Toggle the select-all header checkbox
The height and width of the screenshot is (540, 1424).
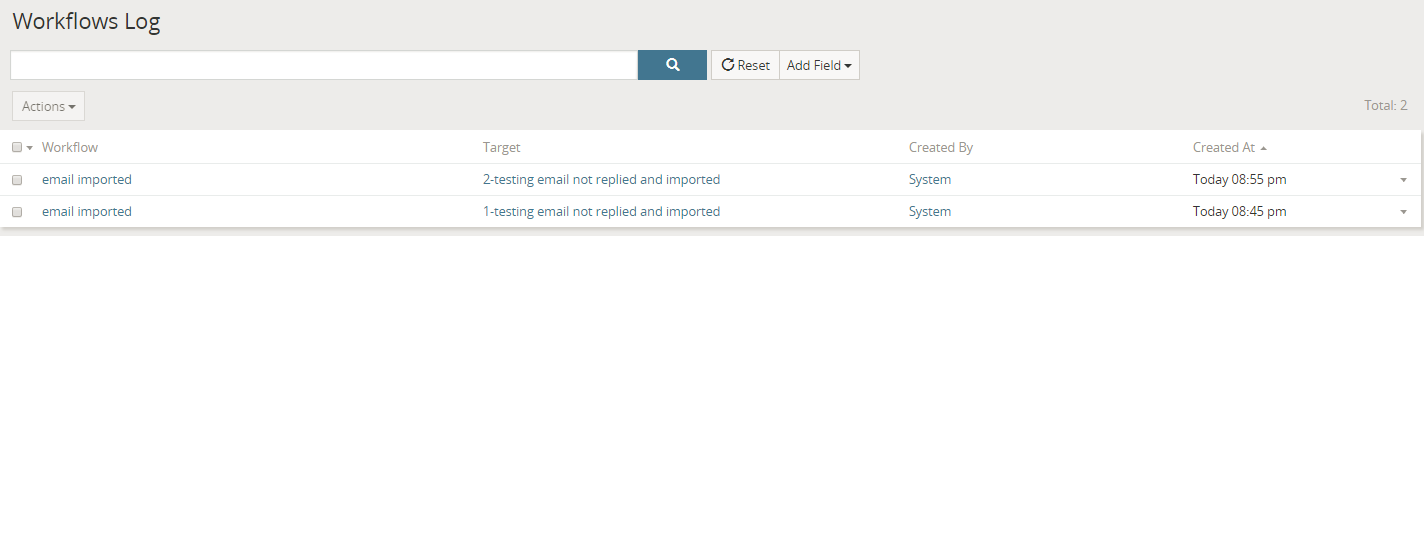[x=17, y=147]
